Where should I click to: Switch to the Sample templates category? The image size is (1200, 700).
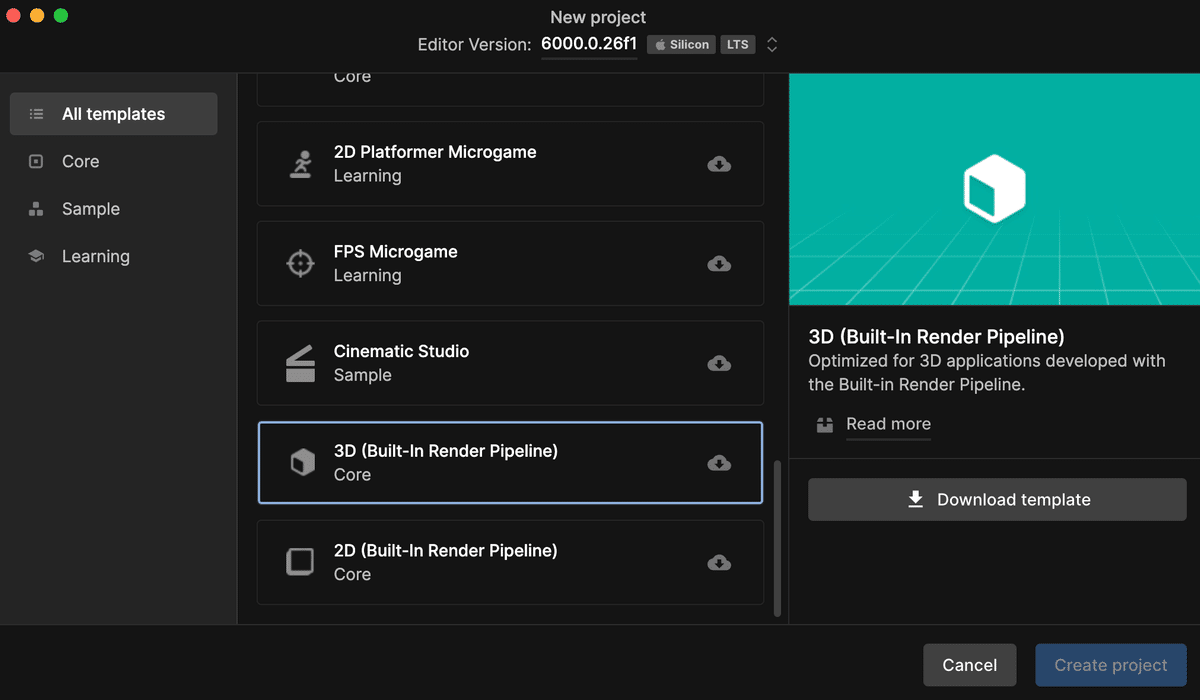coord(113,209)
